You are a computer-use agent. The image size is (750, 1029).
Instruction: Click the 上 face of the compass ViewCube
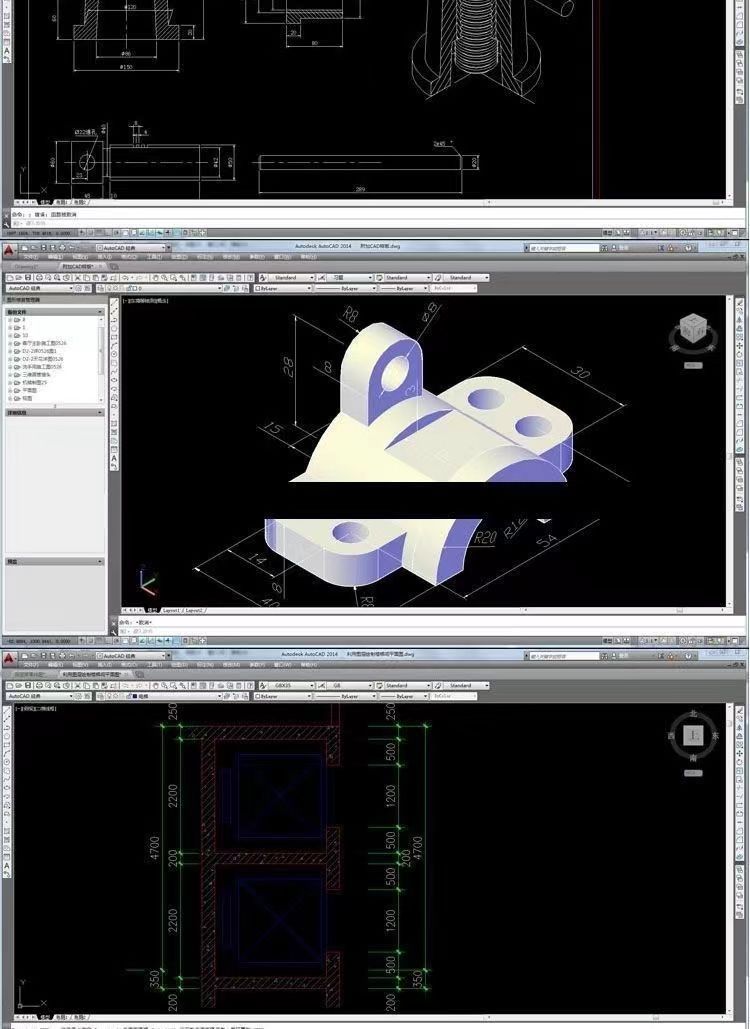pos(693,736)
